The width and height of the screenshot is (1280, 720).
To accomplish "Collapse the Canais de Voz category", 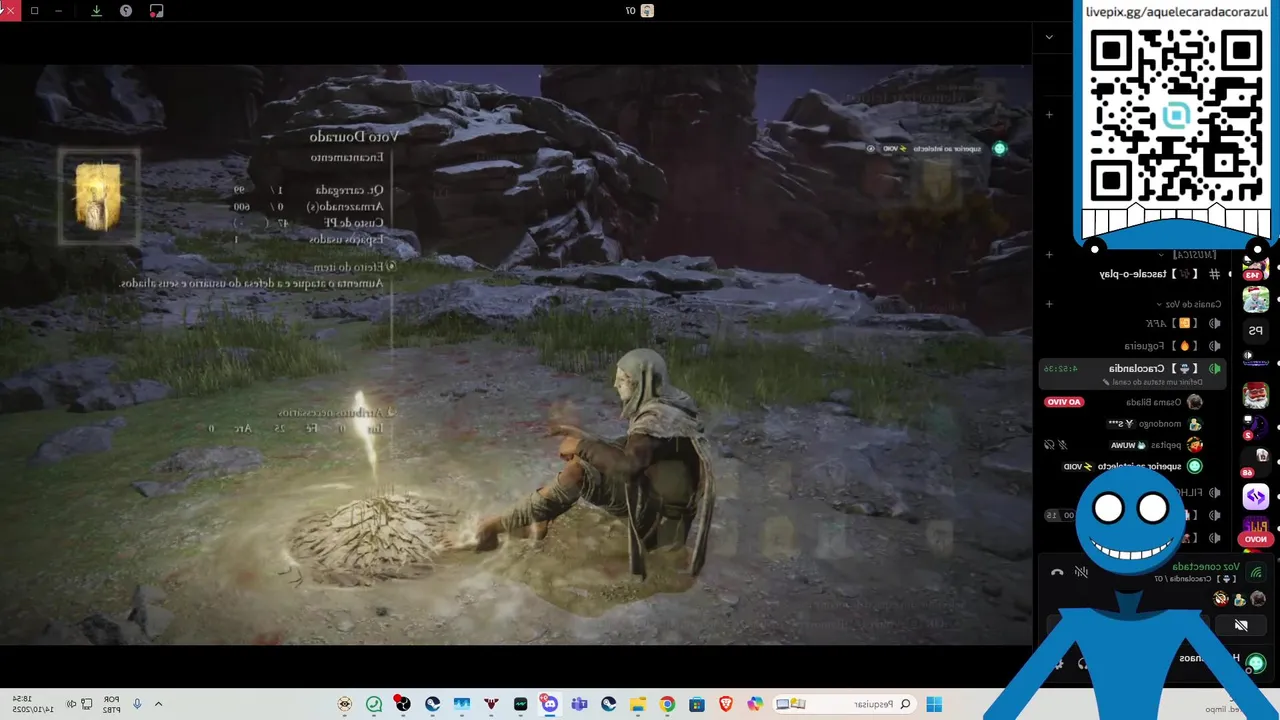I will [1190, 304].
